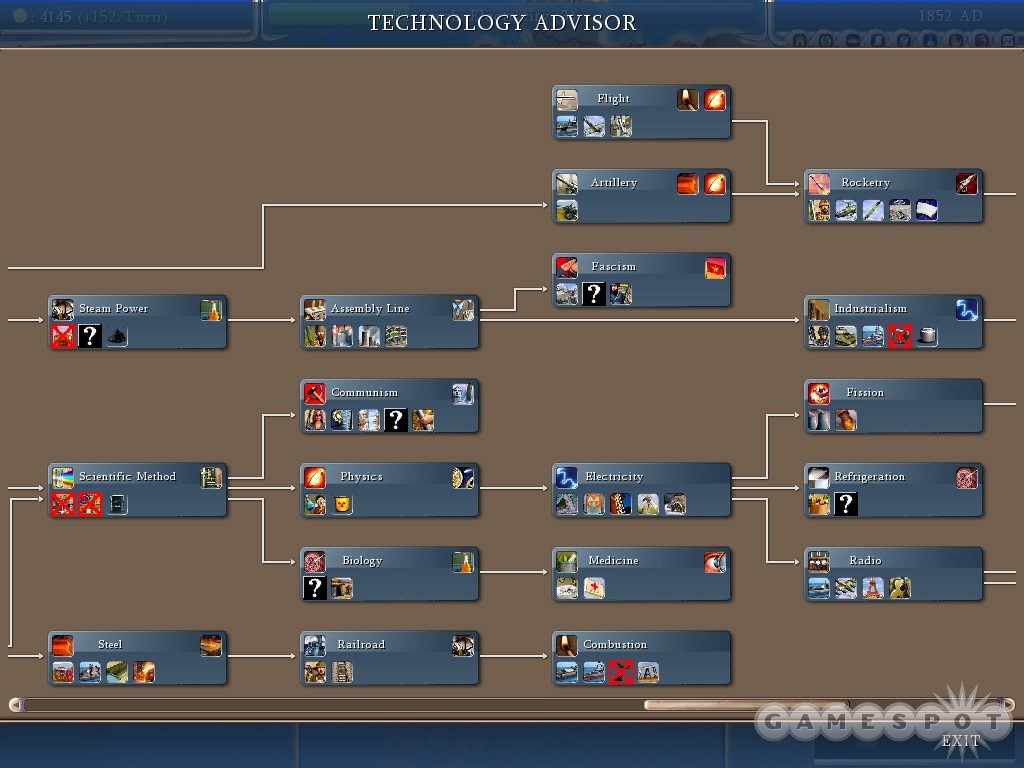
Task: Click the Eiffel Tower icon under Radio
Action: [872, 588]
